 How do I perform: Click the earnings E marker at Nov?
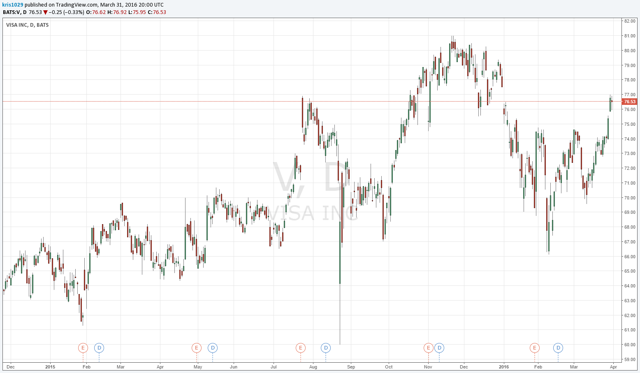[x=428, y=348]
